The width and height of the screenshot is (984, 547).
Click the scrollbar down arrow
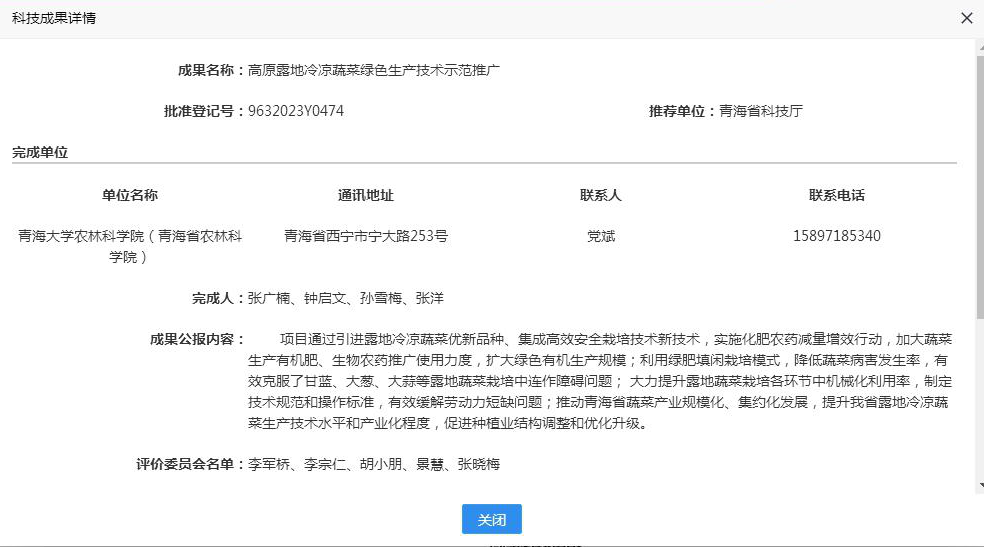click(978, 486)
